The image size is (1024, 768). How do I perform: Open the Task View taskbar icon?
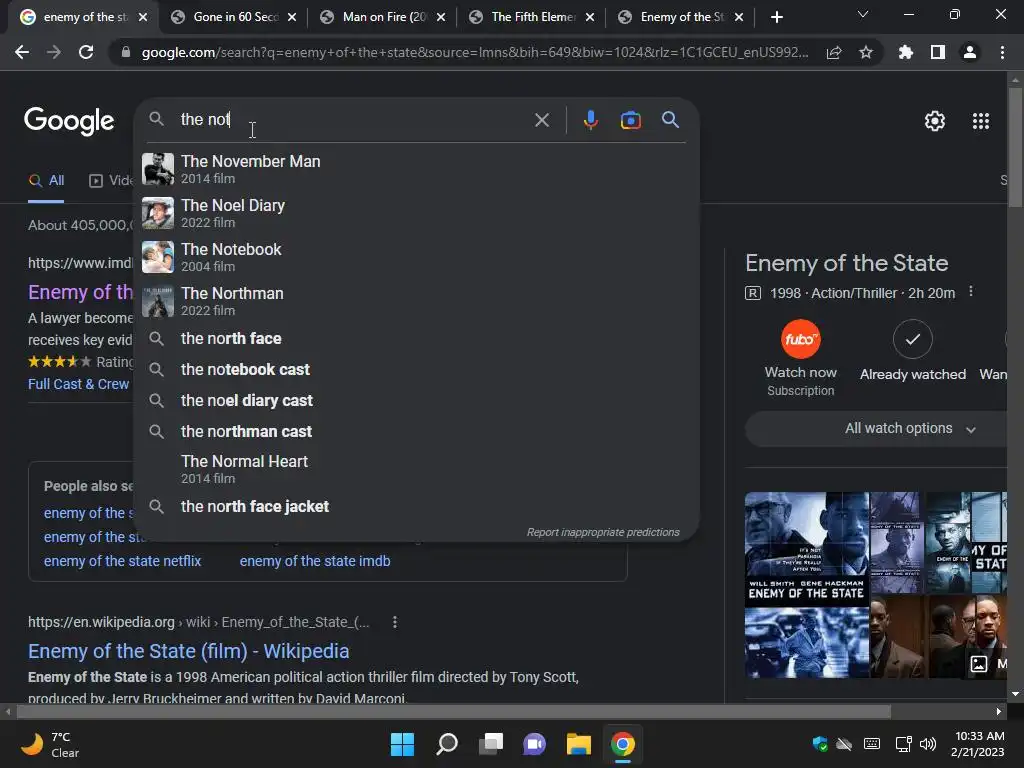point(491,744)
